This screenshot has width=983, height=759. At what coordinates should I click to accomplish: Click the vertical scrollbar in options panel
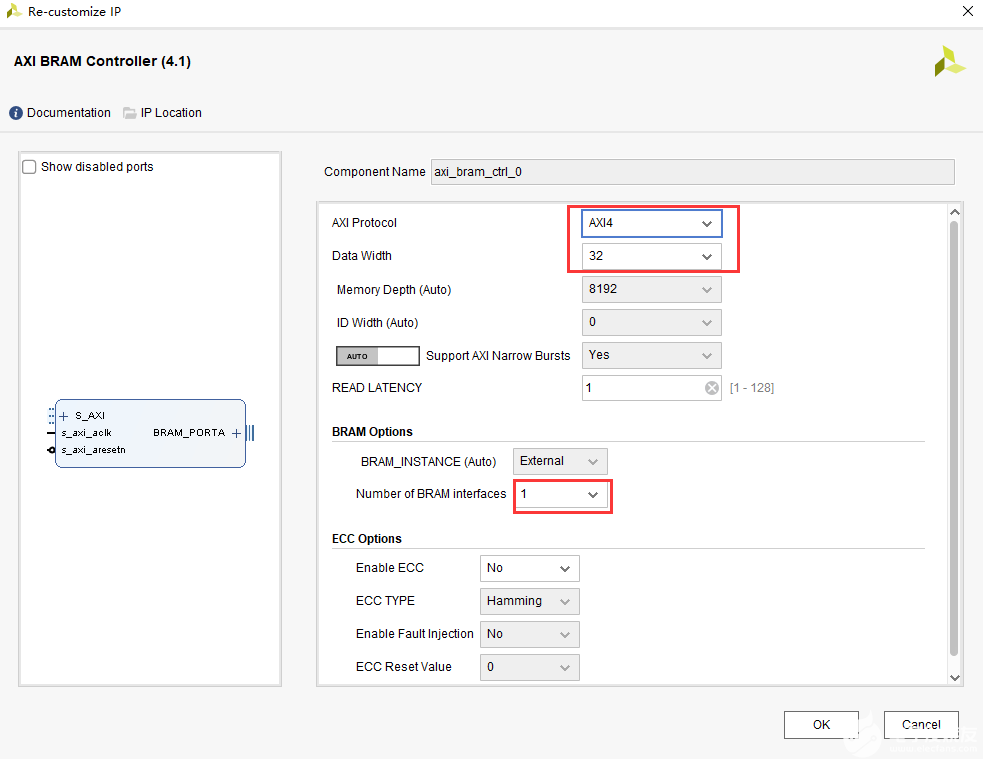pyautogui.click(x=954, y=440)
